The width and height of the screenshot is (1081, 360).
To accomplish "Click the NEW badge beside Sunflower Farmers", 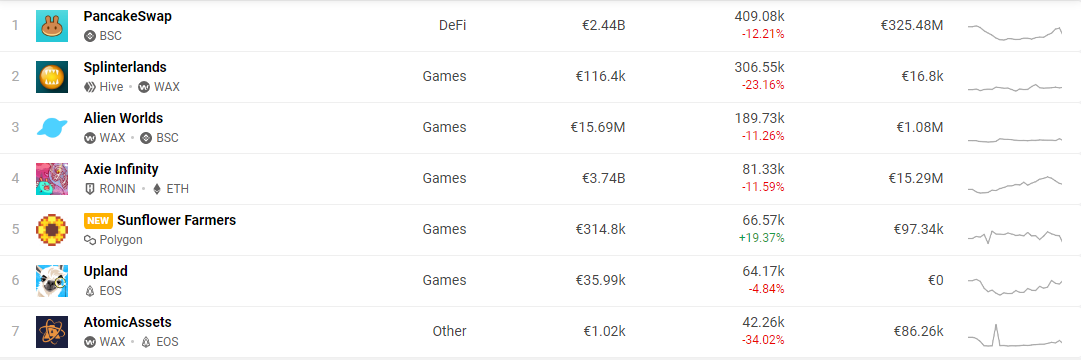I will (x=99, y=221).
